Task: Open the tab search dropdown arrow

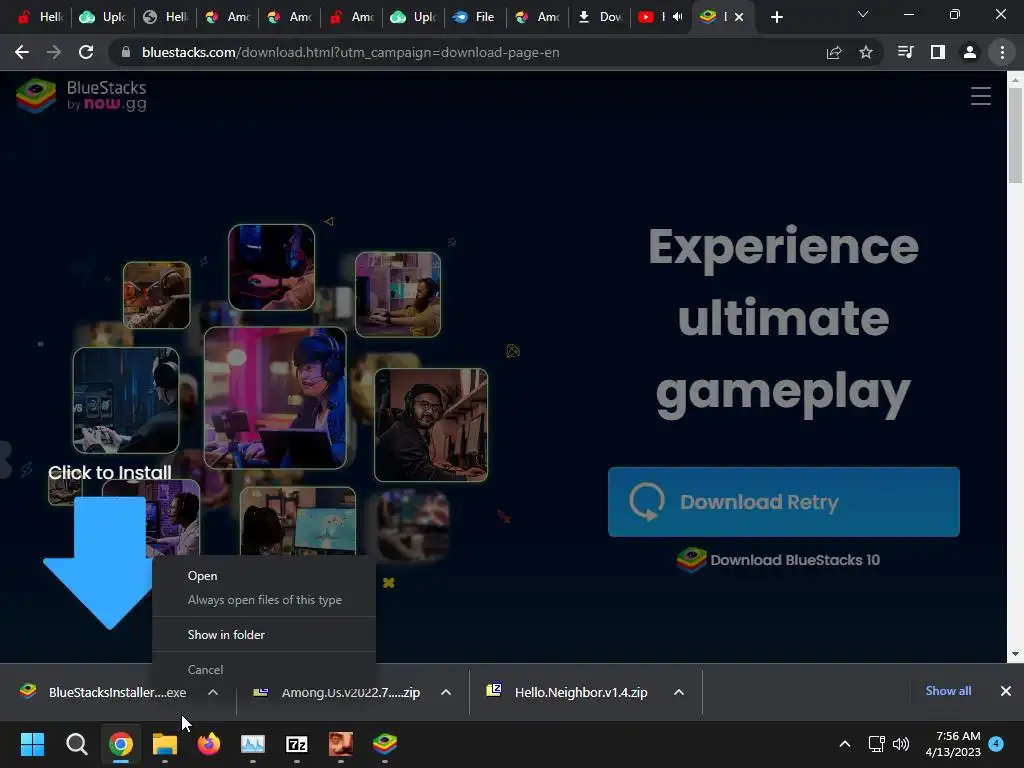Action: click(x=863, y=14)
